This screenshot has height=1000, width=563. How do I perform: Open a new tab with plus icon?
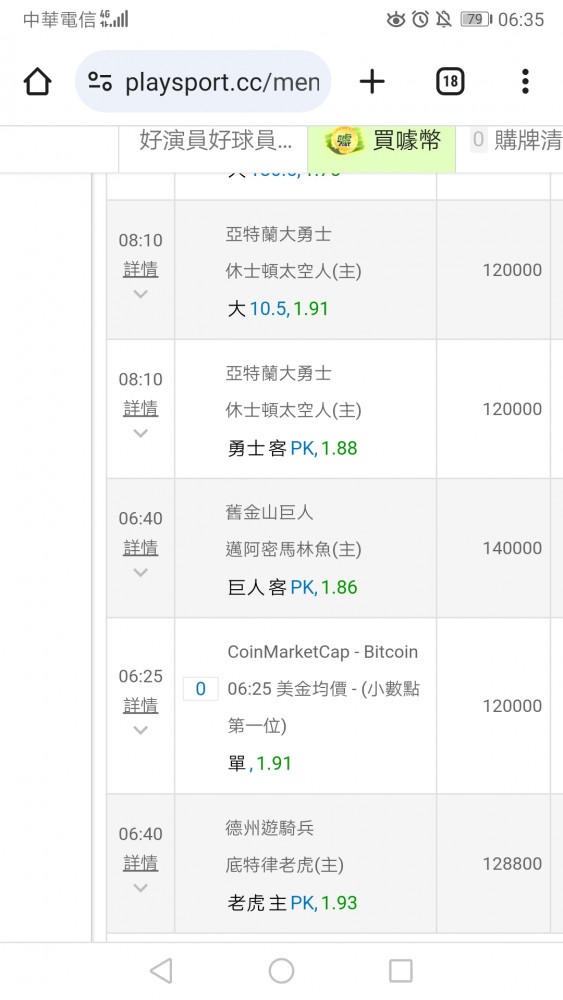click(x=372, y=82)
